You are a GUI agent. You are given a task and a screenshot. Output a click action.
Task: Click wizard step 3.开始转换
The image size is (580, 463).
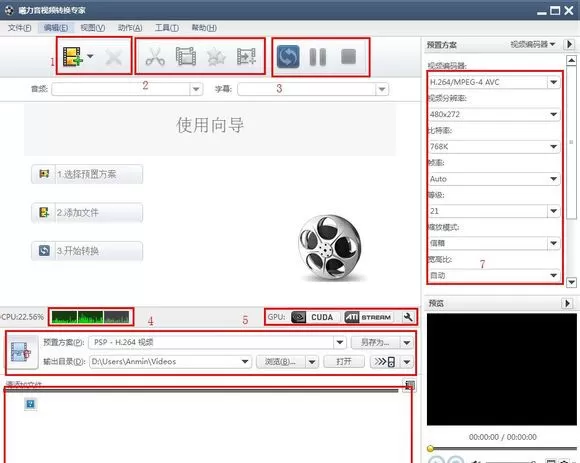[87, 251]
